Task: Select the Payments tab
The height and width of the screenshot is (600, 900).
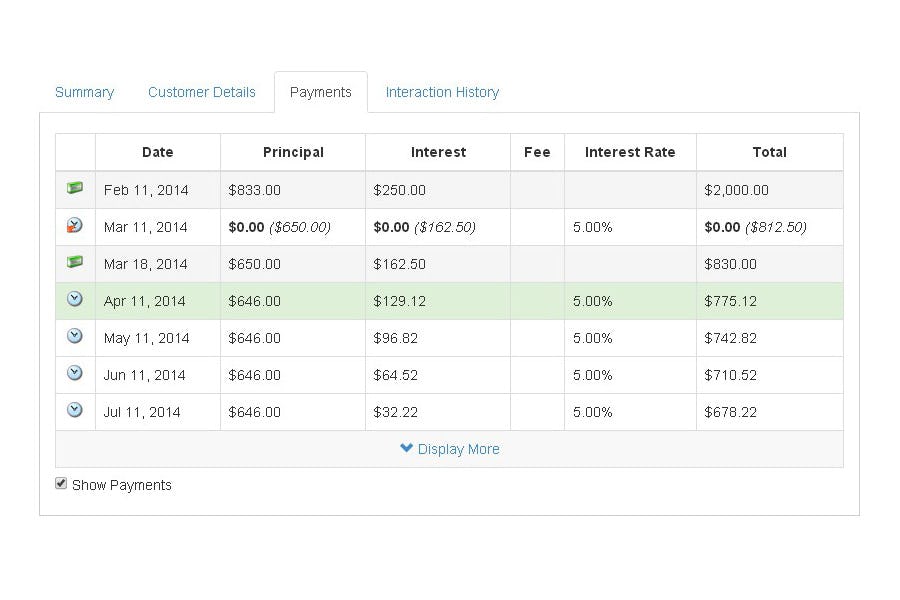Action: coord(321,92)
